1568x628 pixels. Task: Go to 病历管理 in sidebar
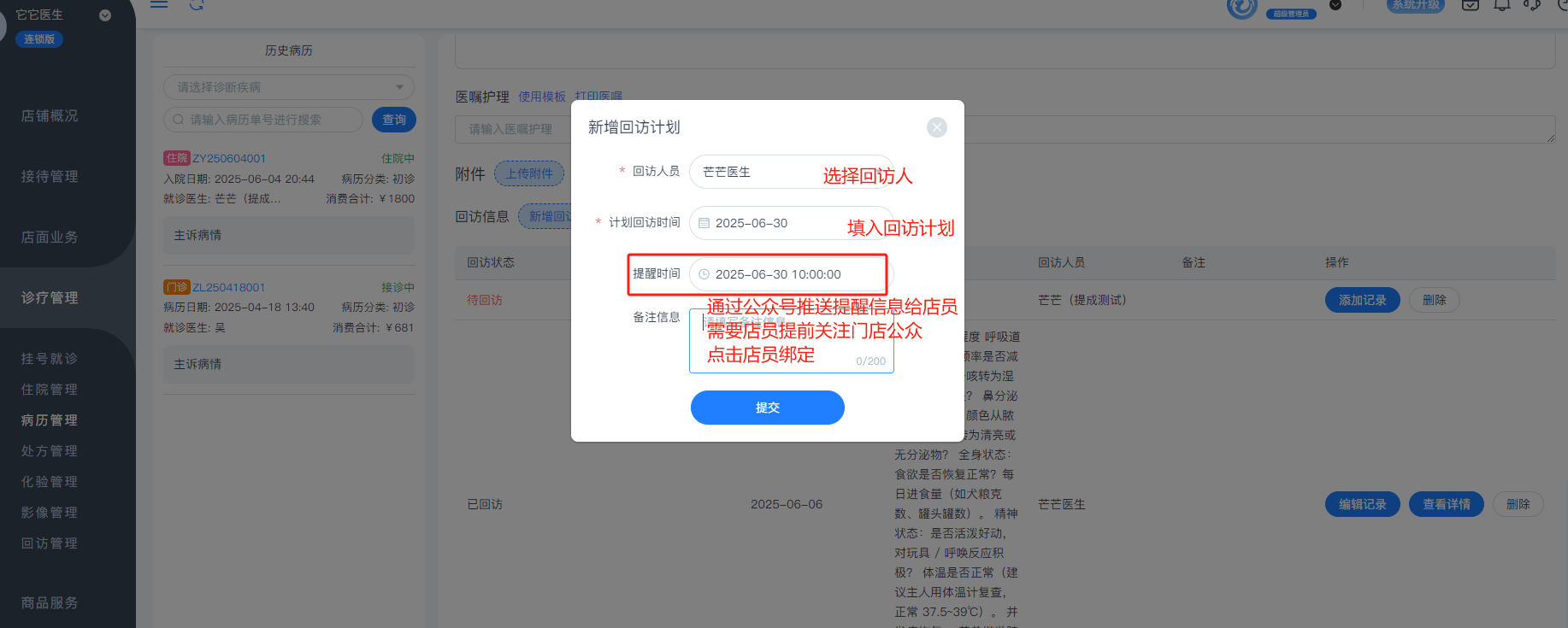coord(50,420)
